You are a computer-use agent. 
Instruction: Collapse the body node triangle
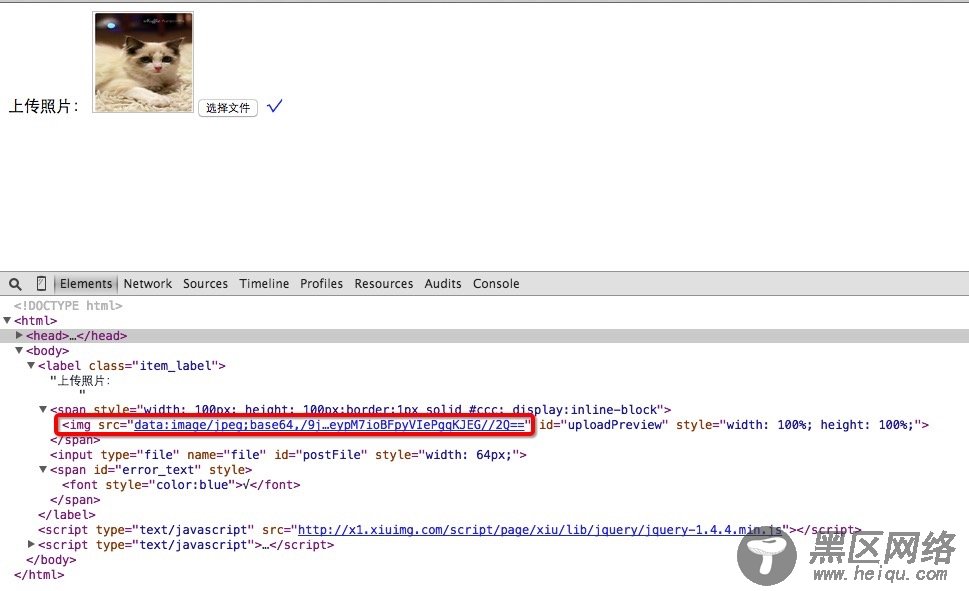pos(19,351)
